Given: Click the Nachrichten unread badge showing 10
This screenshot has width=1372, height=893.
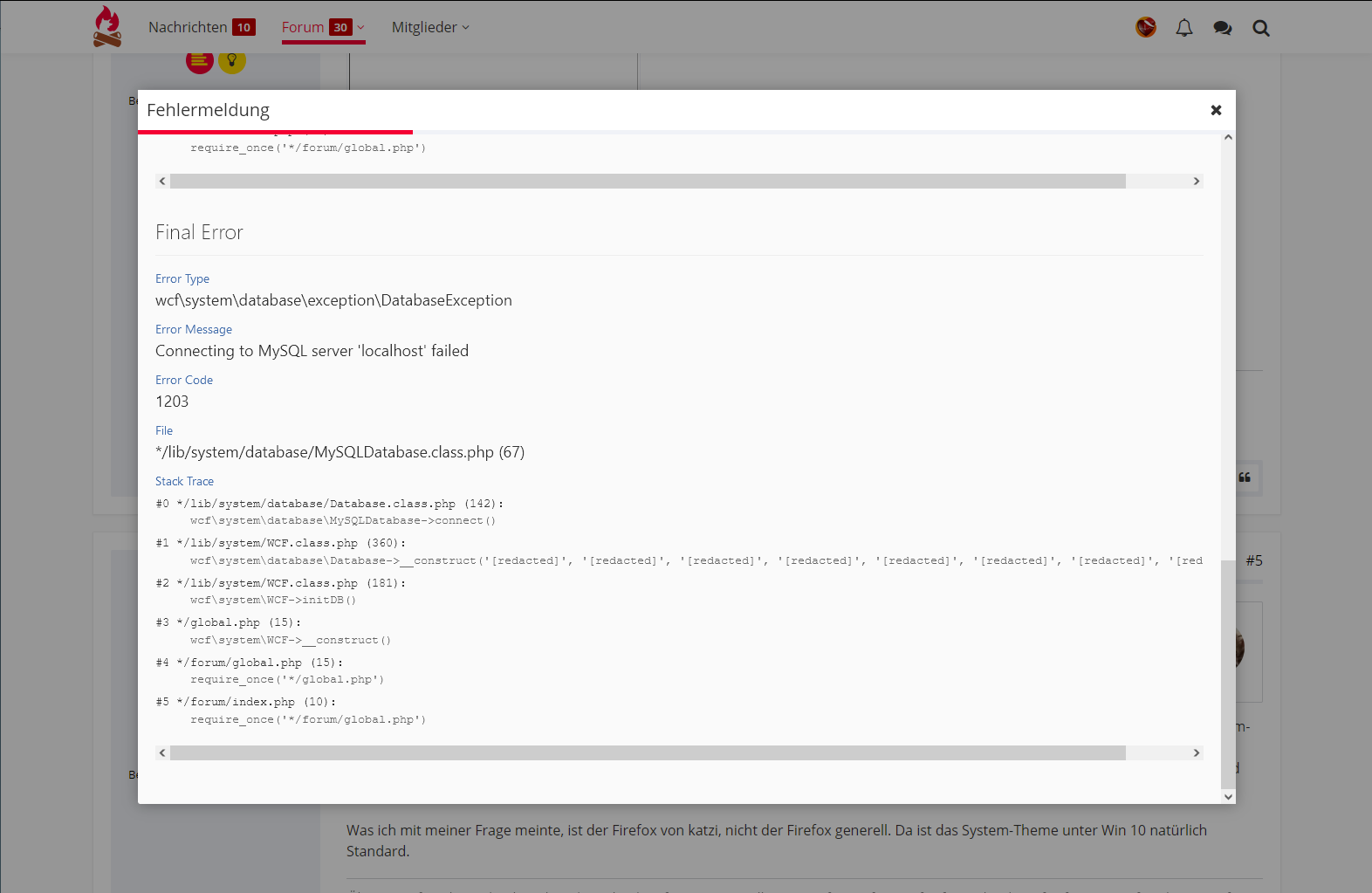Looking at the screenshot, I should coord(244,27).
